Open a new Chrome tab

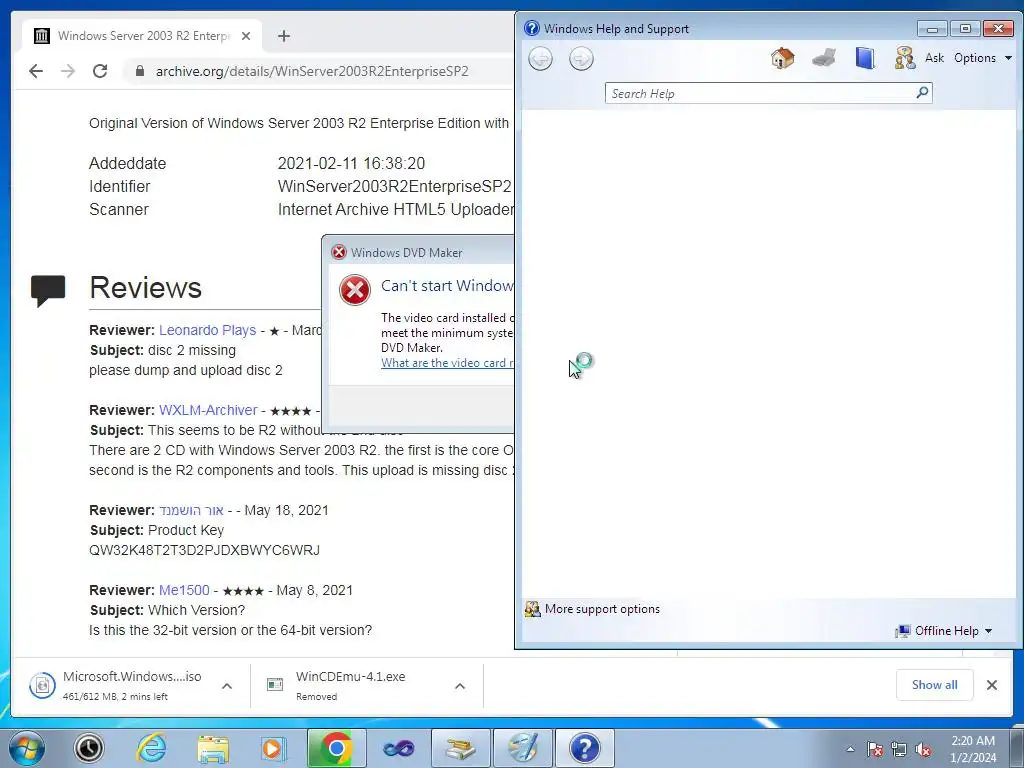(x=283, y=36)
